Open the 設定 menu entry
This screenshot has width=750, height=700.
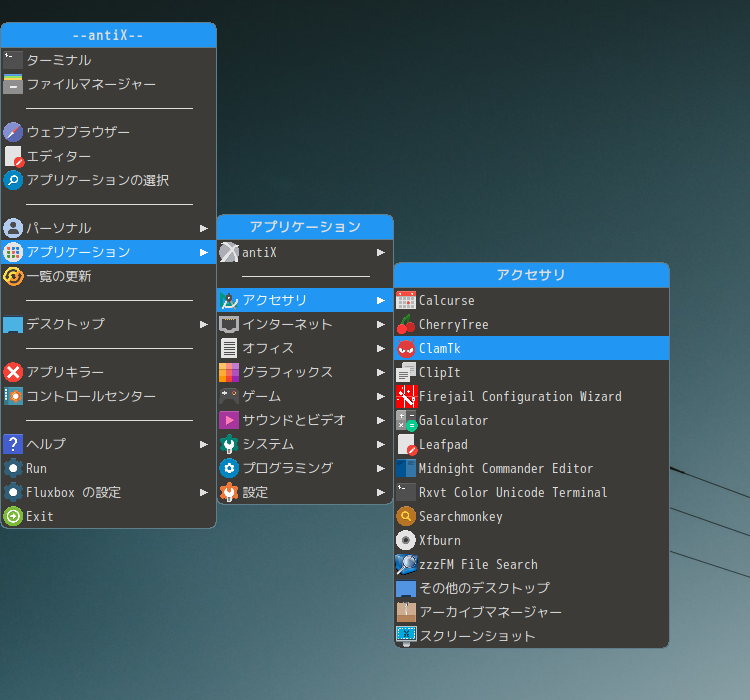coord(305,492)
